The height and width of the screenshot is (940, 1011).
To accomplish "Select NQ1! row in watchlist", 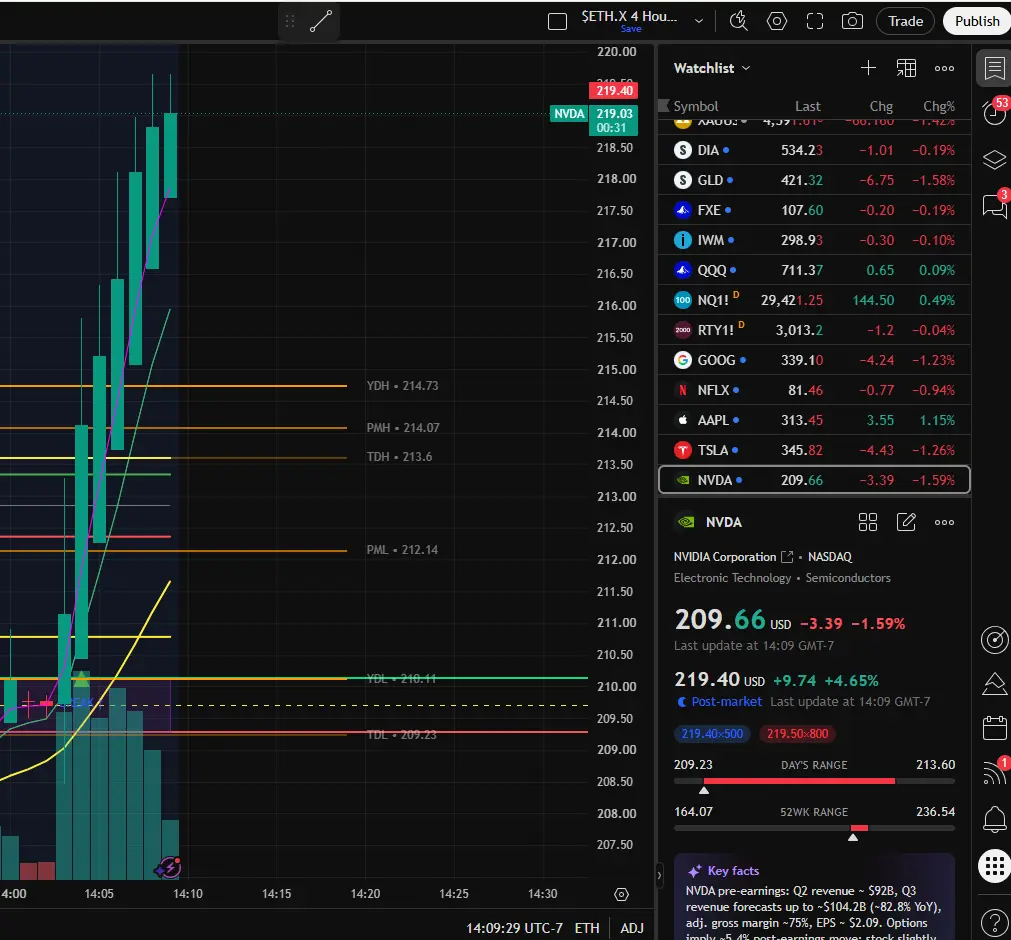I will (x=814, y=300).
